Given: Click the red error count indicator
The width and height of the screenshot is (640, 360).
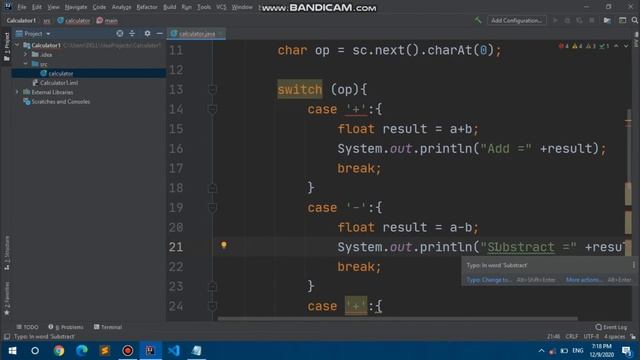Looking at the screenshot, I should [564, 46].
